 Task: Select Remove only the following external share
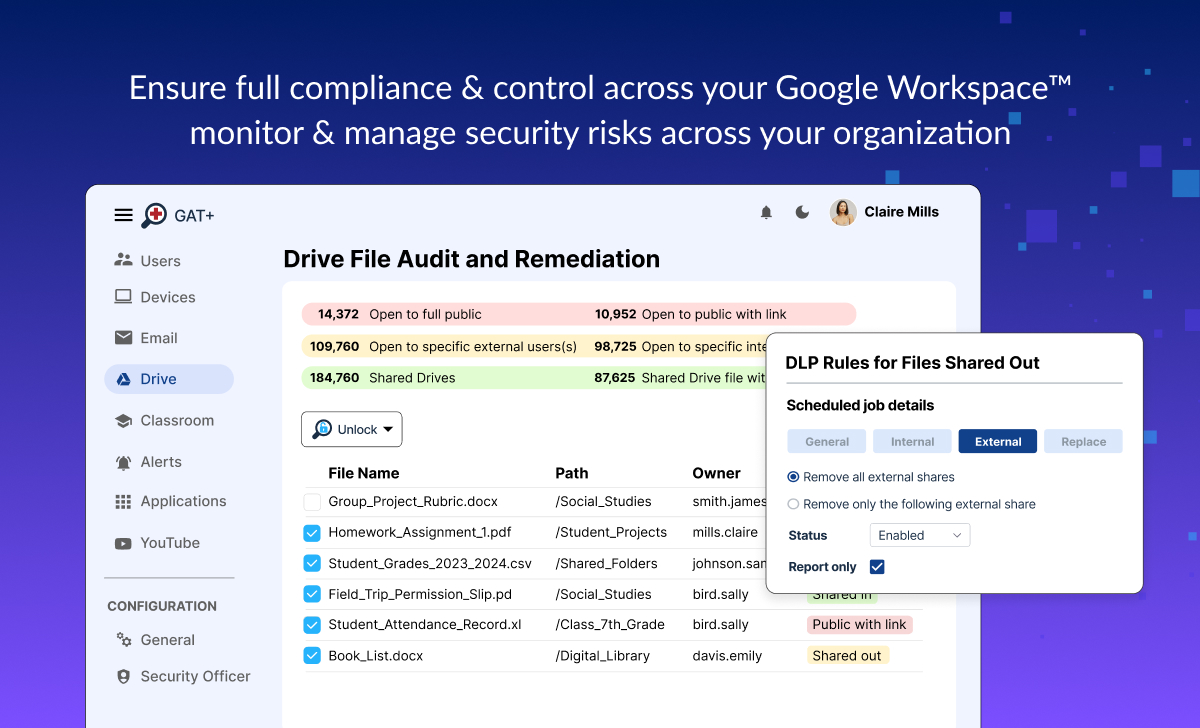[794, 504]
